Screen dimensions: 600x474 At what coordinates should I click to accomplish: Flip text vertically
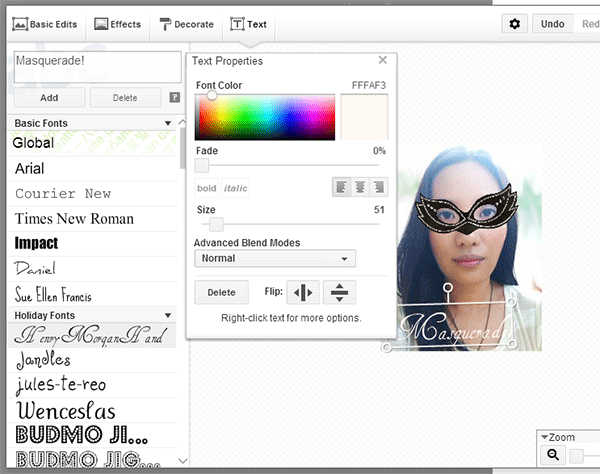coord(340,293)
